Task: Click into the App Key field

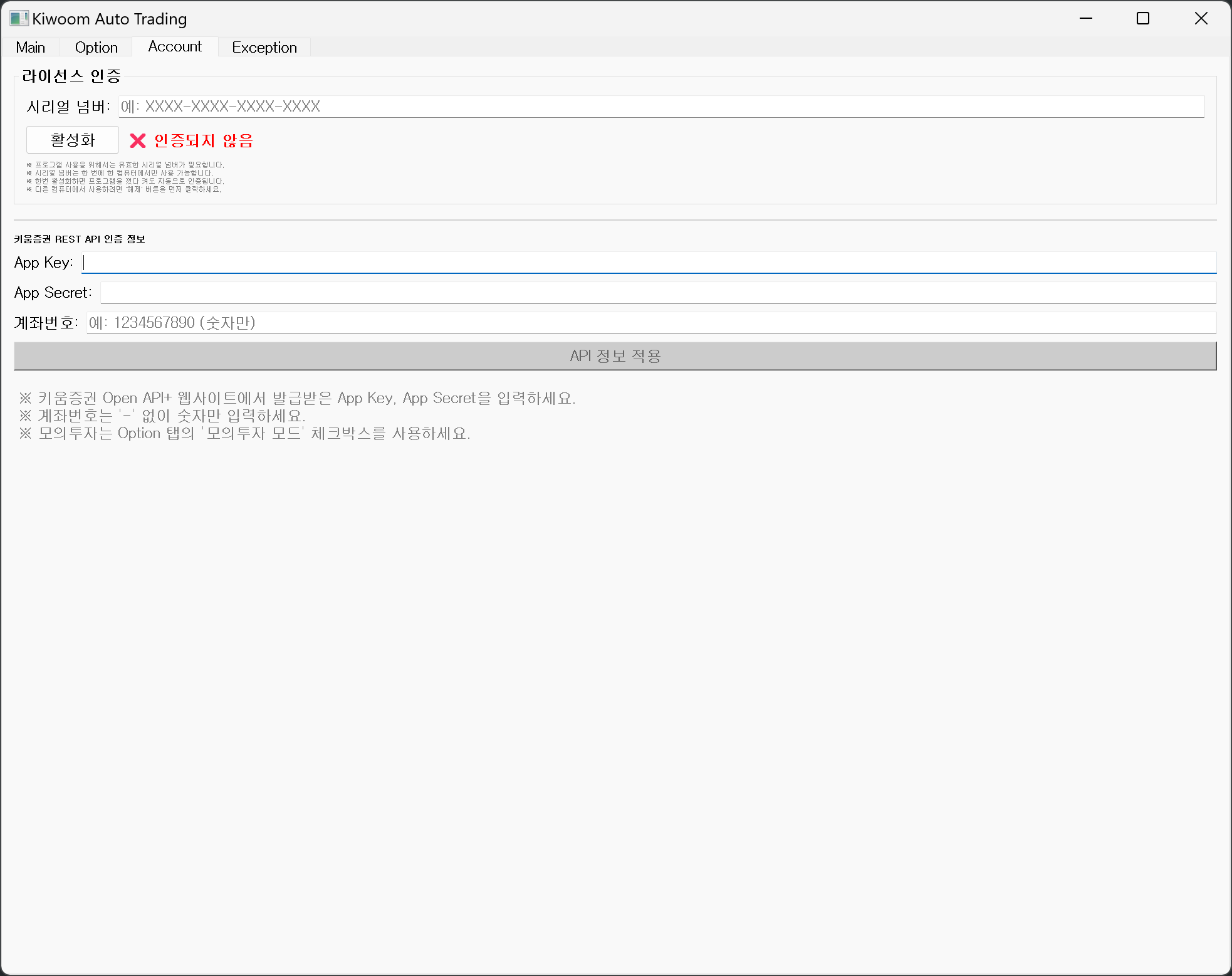Action: 649,263
